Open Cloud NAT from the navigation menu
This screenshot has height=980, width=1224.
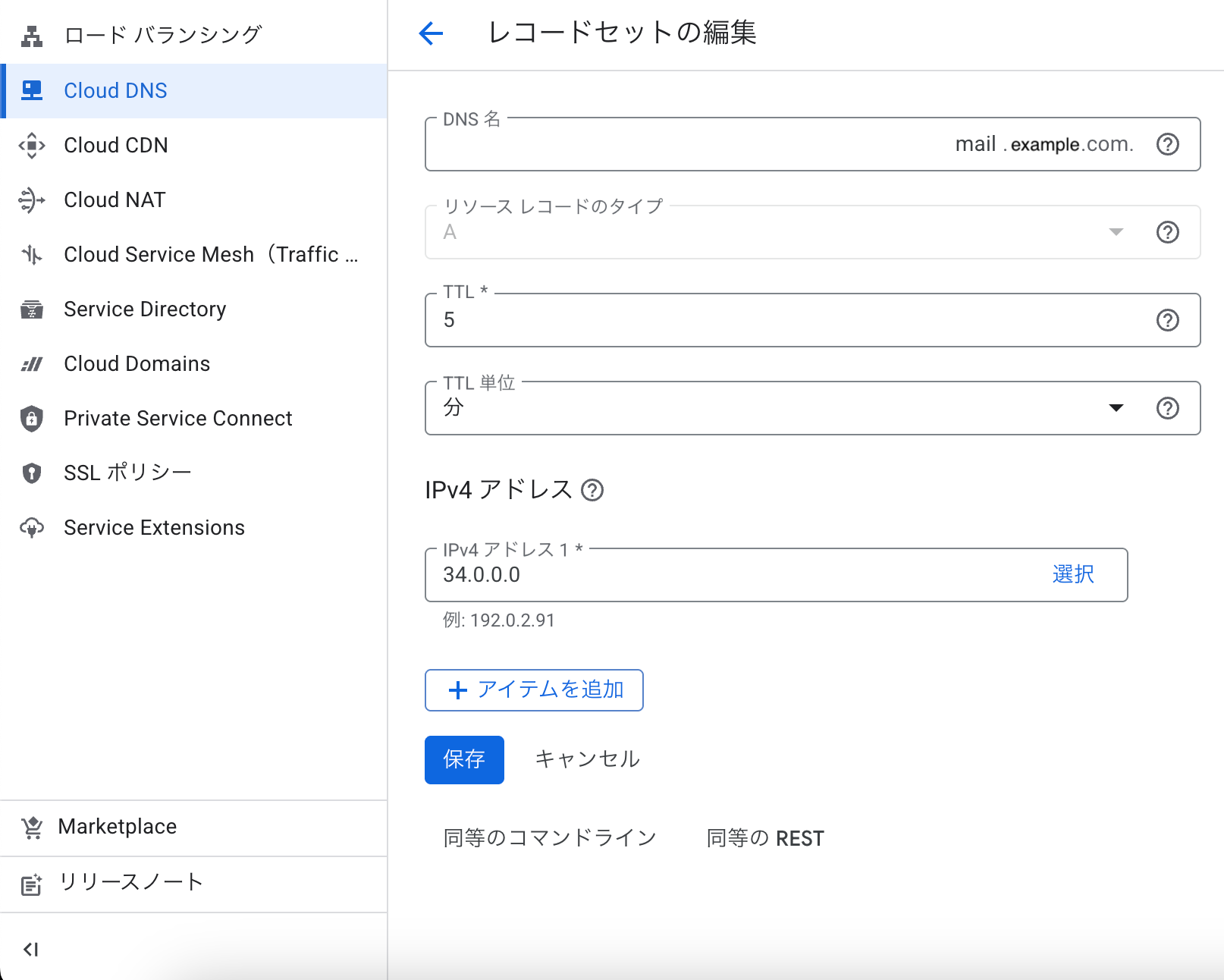(x=115, y=199)
